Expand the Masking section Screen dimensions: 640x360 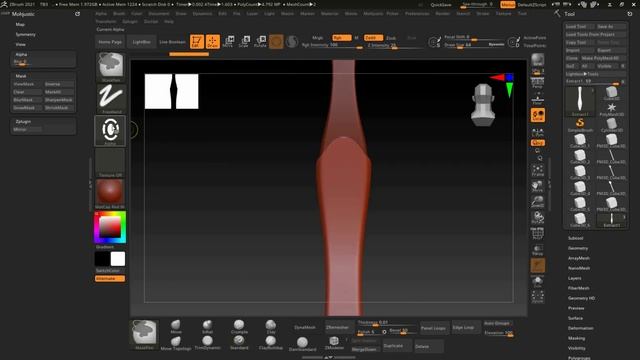576,338
